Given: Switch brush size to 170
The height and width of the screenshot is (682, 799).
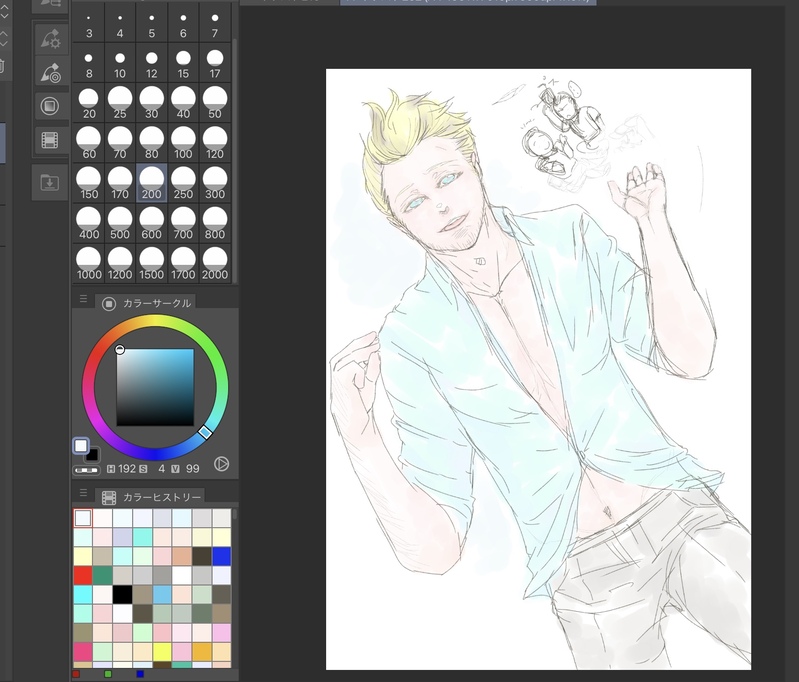Looking at the screenshot, I should point(120,183).
